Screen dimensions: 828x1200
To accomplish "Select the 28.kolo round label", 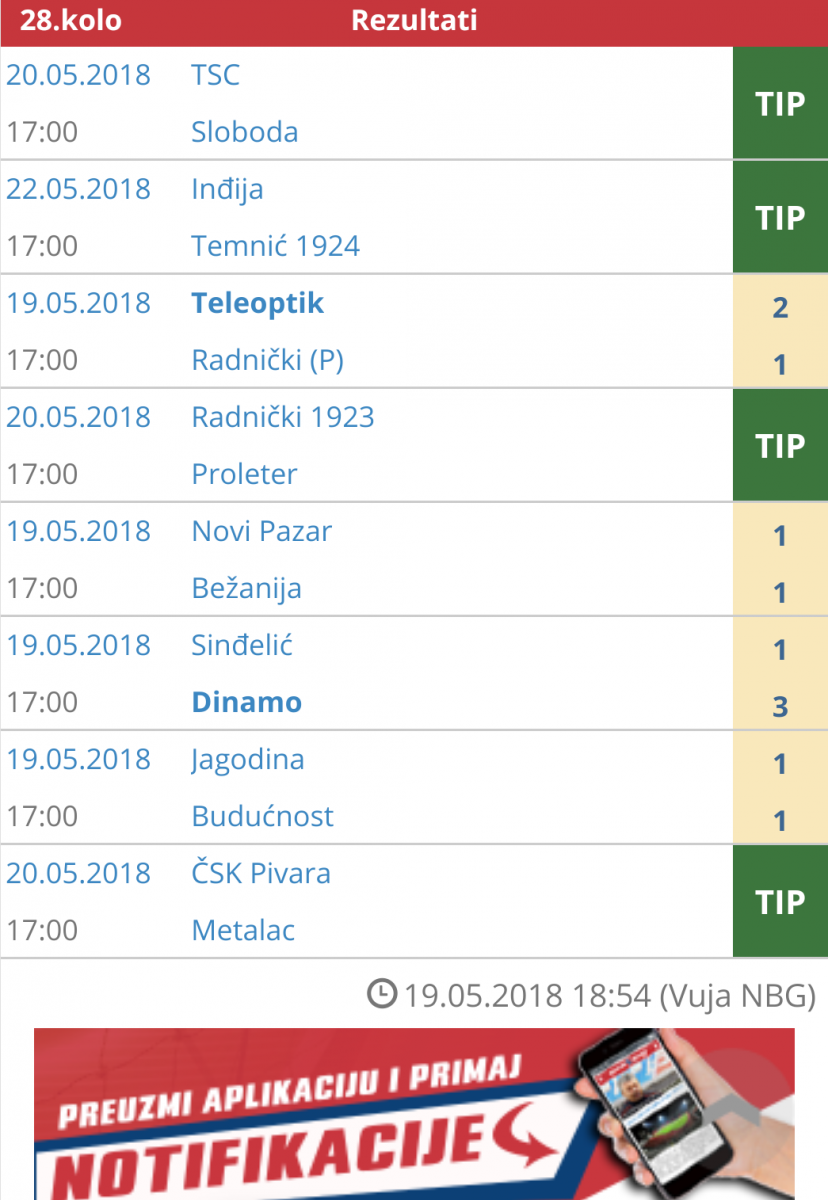I will coord(71,20).
